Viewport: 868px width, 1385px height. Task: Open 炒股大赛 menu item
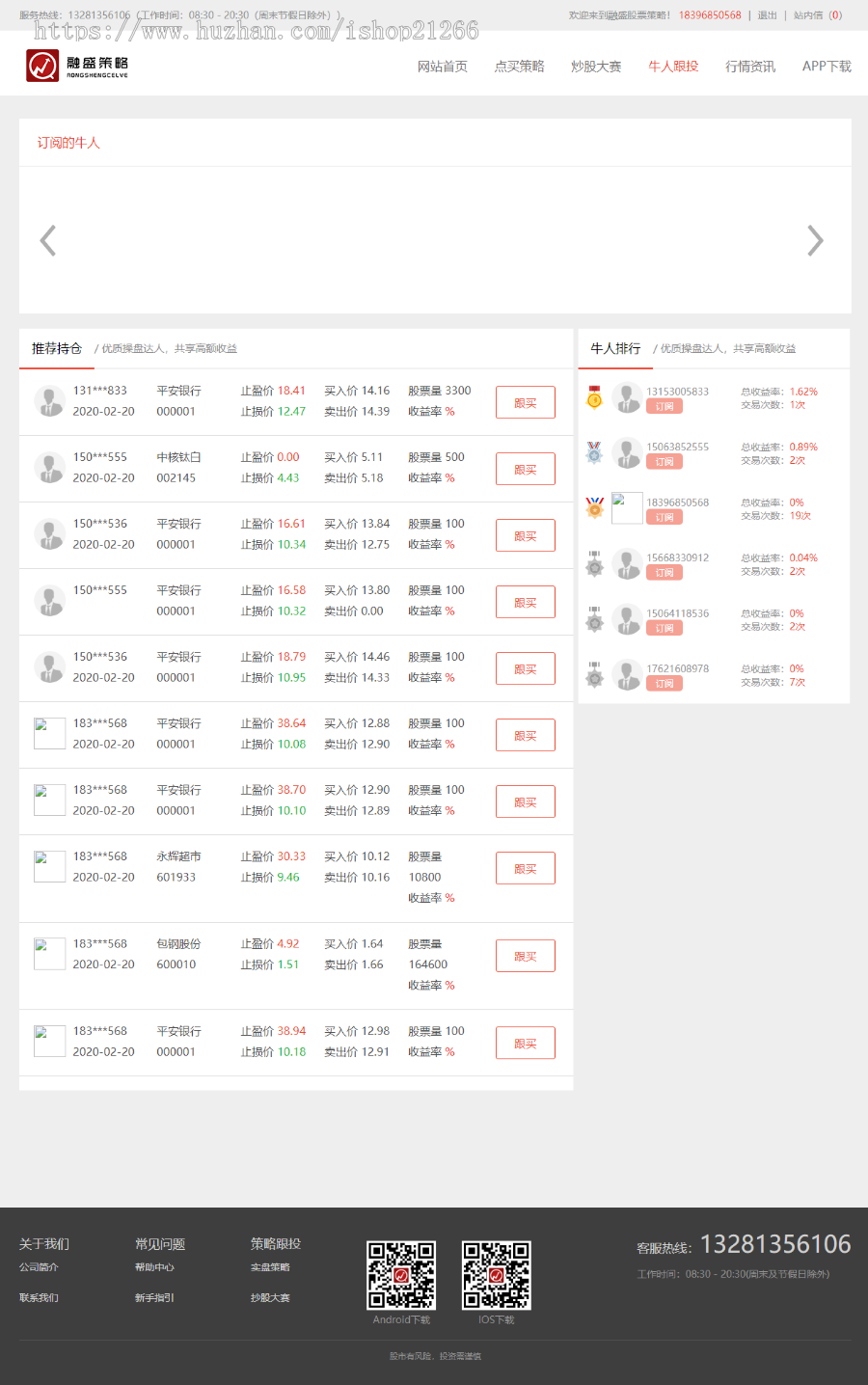[596, 67]
